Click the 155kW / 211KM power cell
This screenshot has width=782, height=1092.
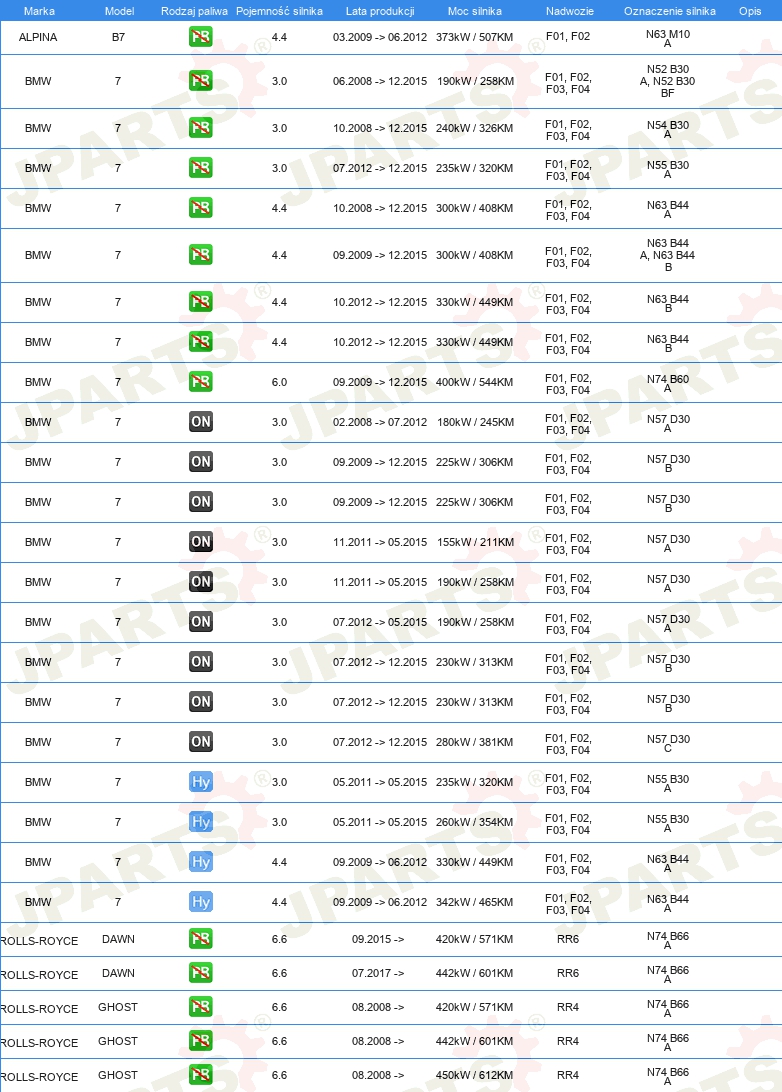point(475,542)
